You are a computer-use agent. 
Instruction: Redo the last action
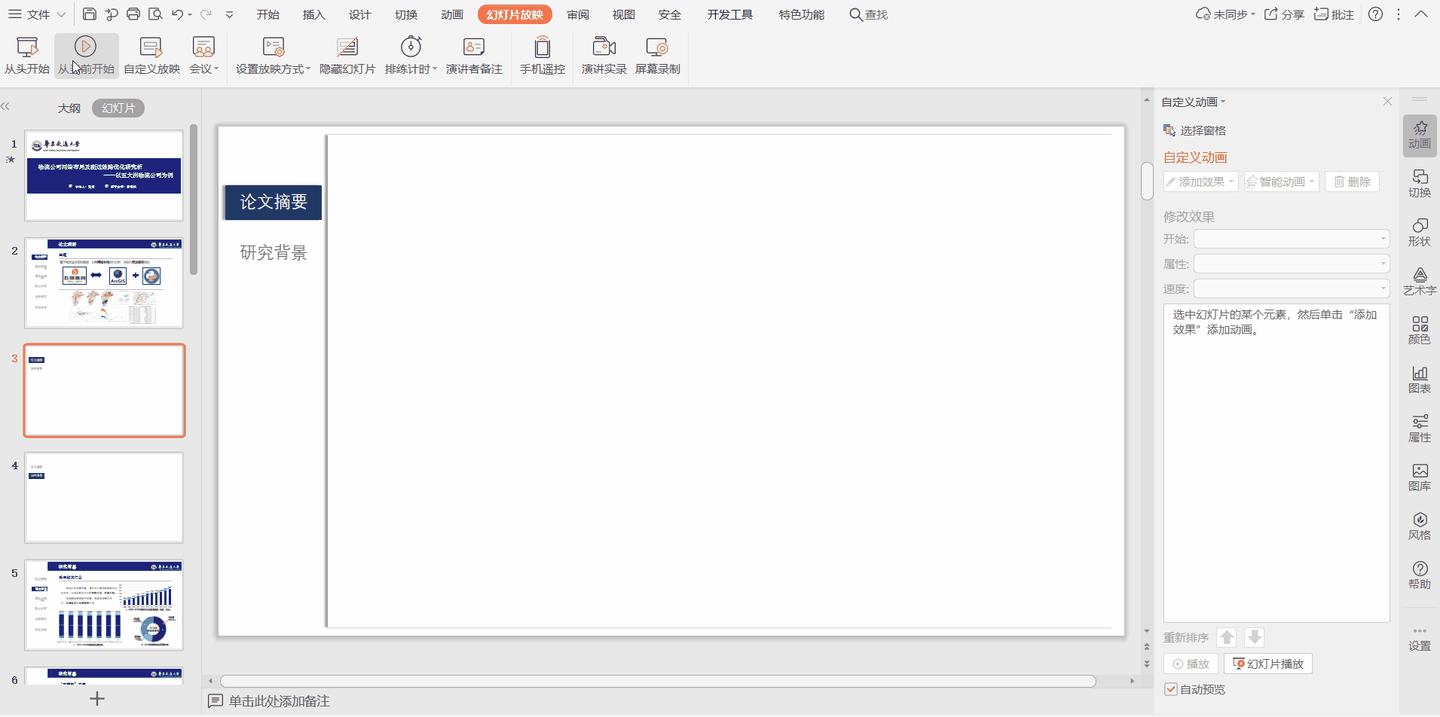[x=205, y=14]
